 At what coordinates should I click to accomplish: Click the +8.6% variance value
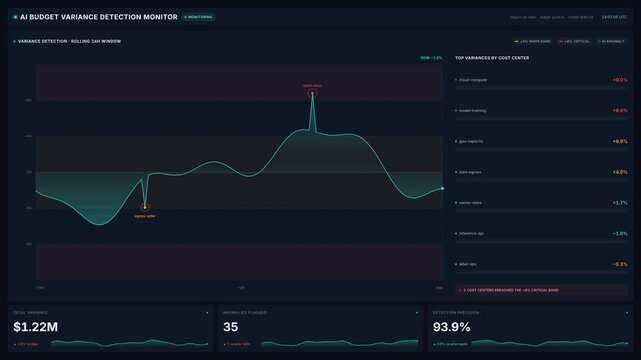[x=620, y=111]
